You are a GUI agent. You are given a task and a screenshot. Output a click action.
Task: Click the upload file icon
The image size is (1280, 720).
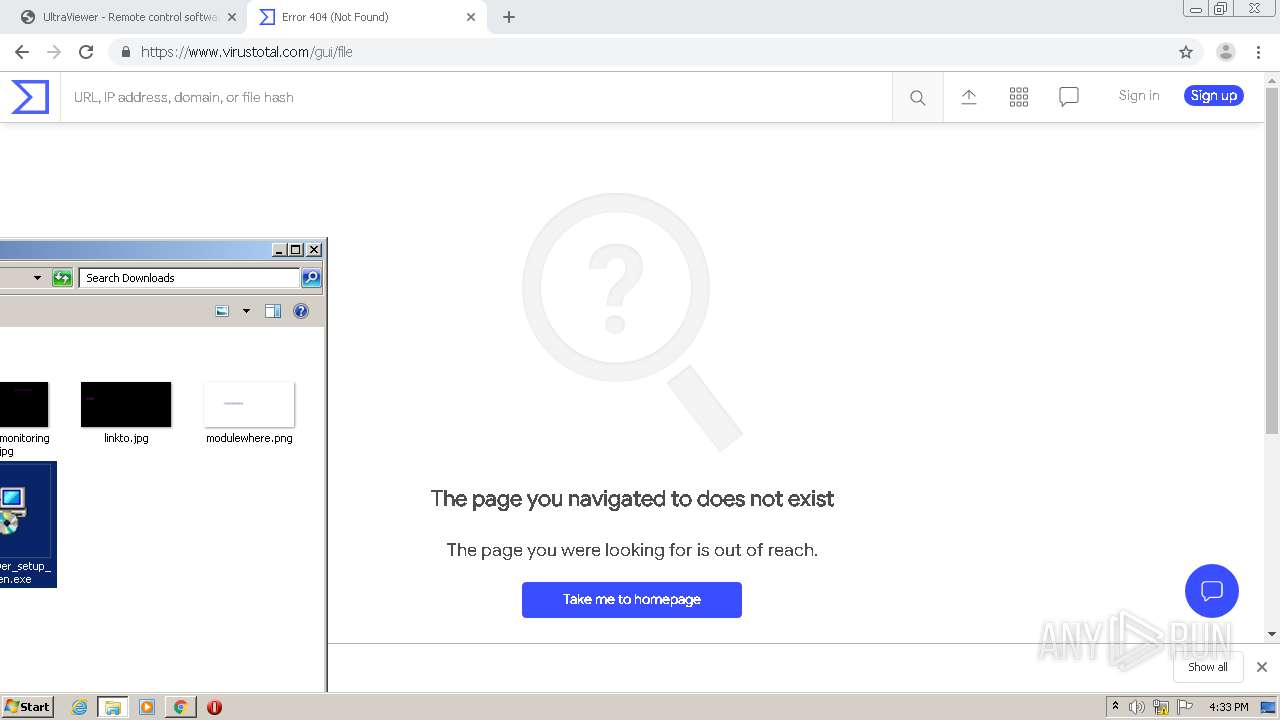click(x=968, y=96)
